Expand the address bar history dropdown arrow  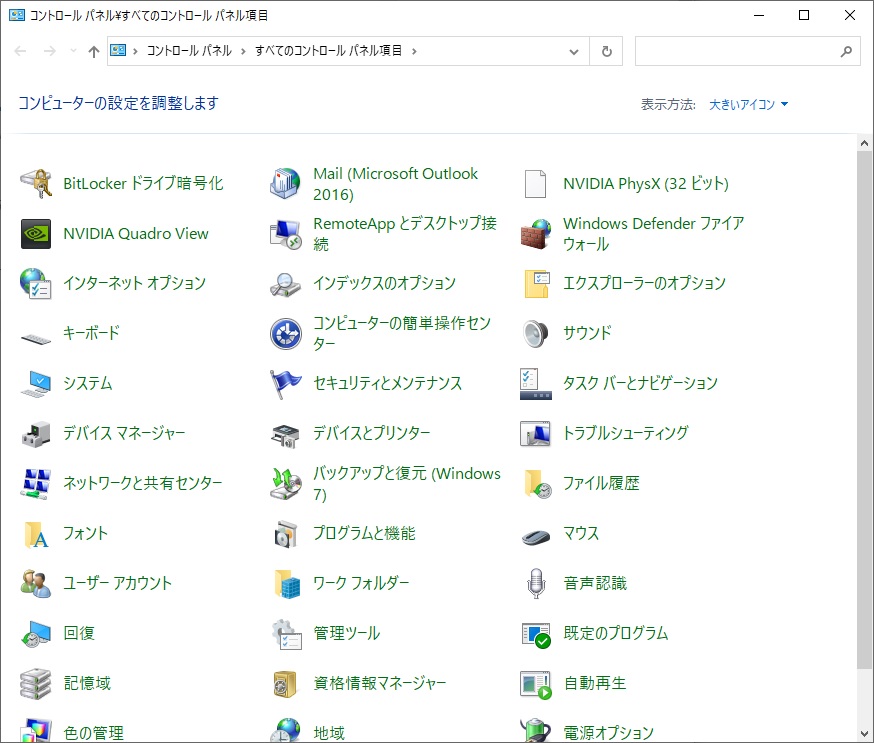574,51
